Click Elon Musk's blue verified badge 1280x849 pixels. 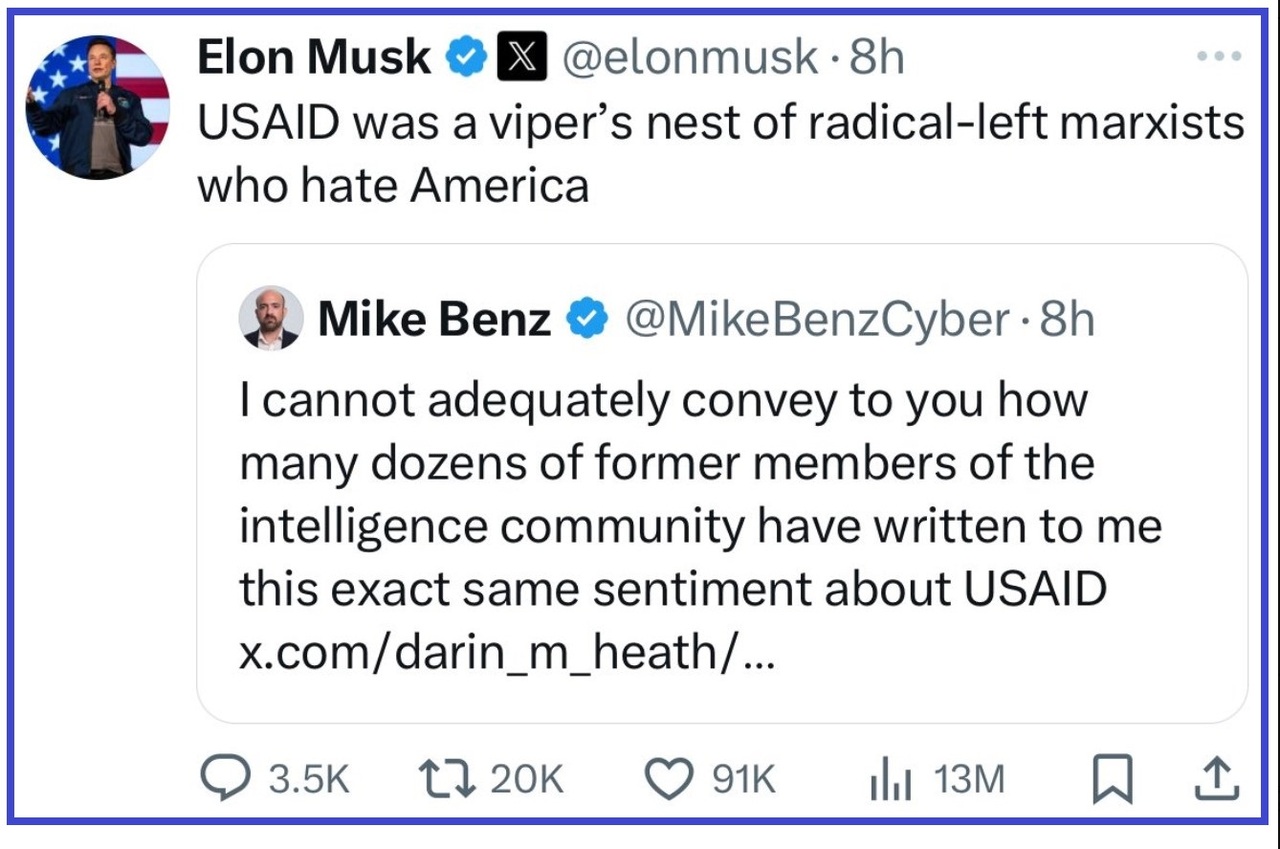pos(466,58)
